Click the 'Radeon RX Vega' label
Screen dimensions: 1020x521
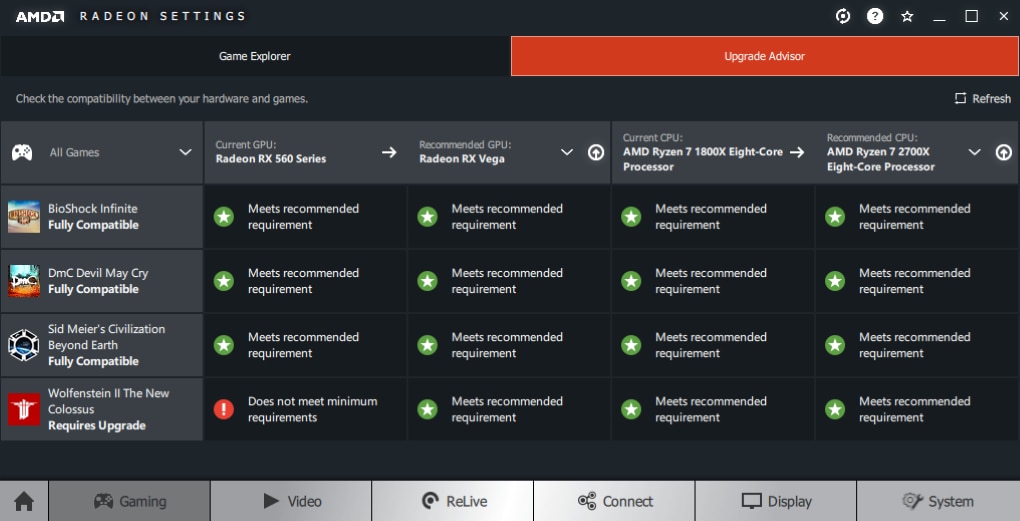point(461,159)
